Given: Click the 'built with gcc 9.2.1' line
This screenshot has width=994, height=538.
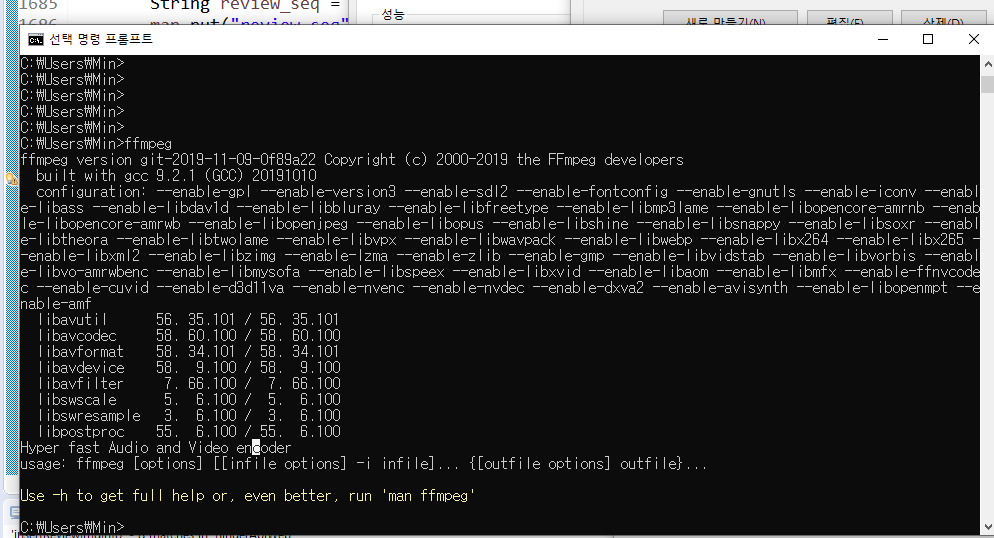Looking at the screenshot, I should [176, 176].
